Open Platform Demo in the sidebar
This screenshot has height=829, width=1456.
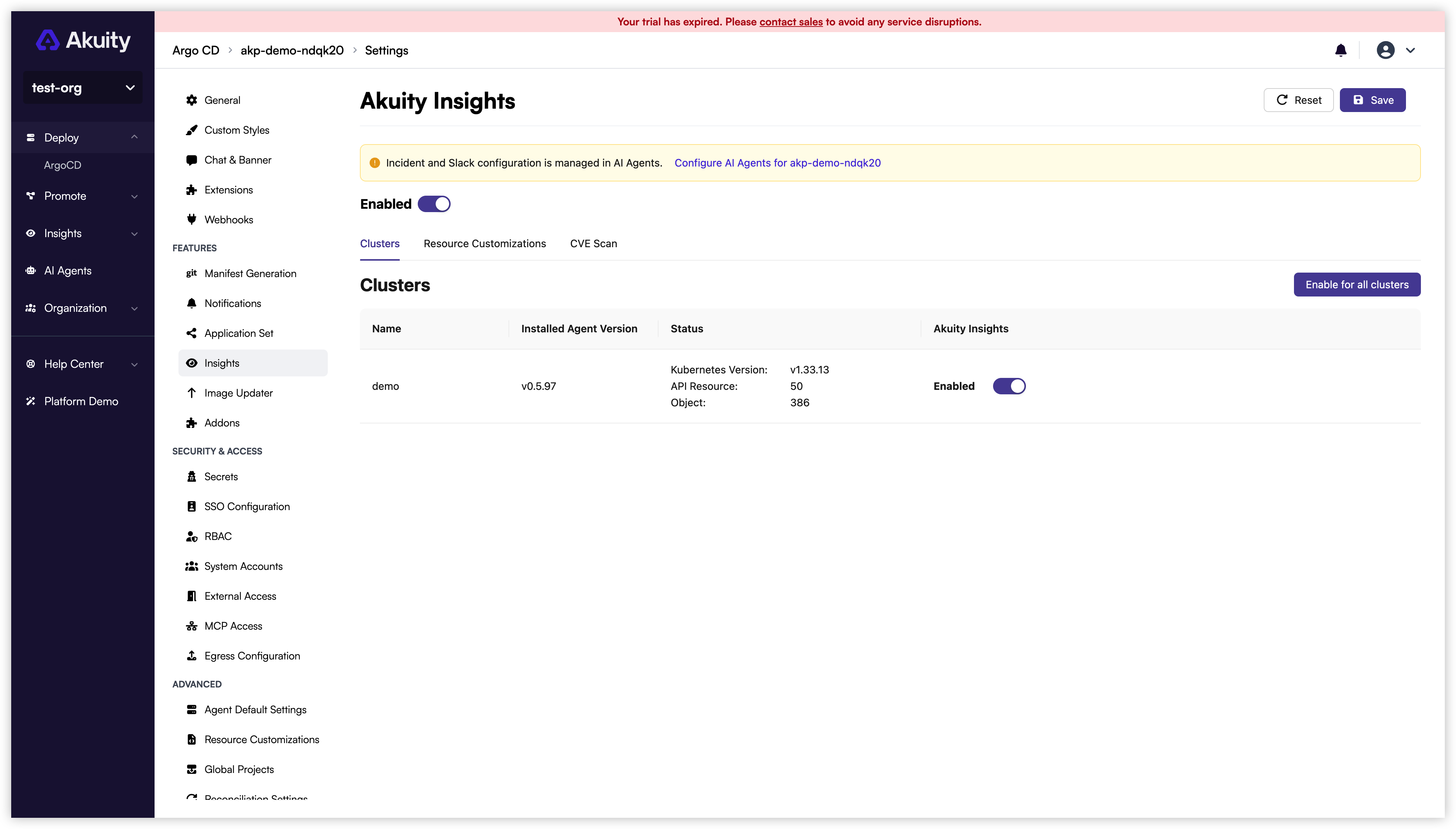coord(81,401)
